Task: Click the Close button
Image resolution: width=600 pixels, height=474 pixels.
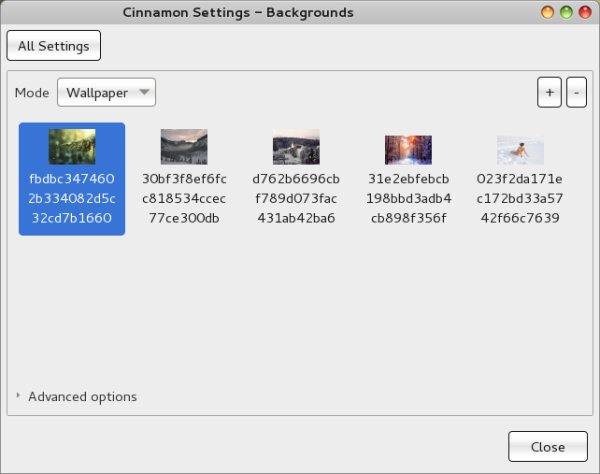Action: pos(548,447)
